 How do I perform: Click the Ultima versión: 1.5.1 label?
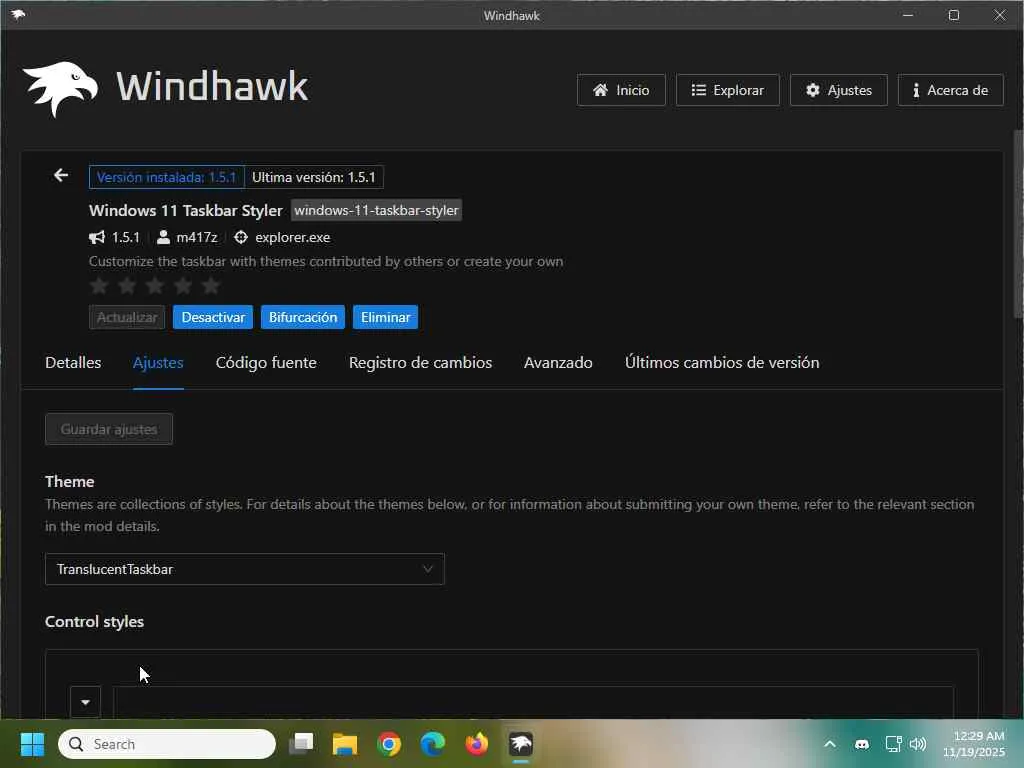314,177
